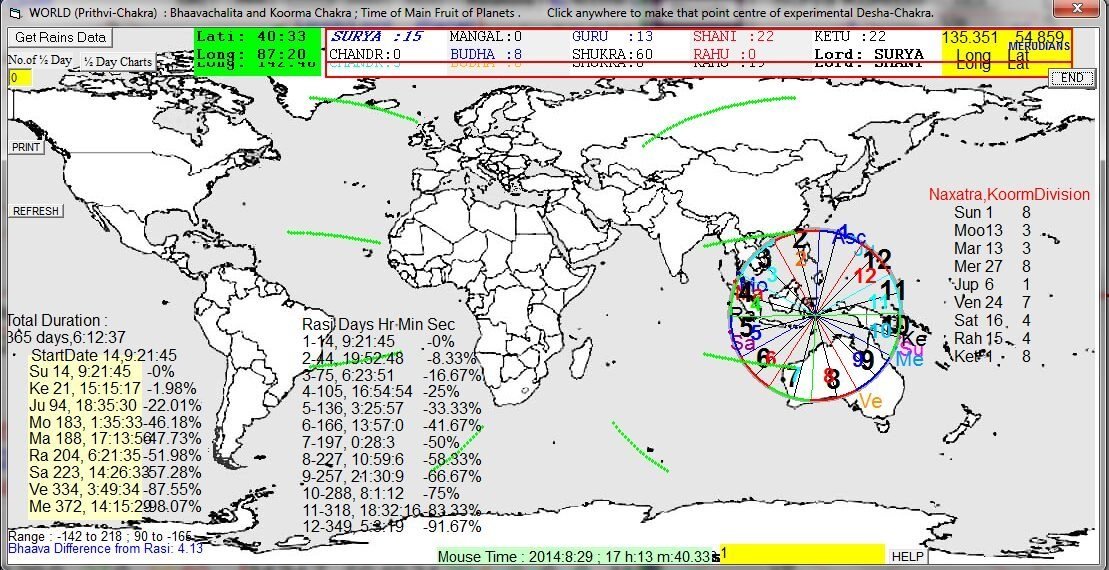1109x570 pixels.
Task: Click the Total Duration label
Action: [x=57, y=320]
